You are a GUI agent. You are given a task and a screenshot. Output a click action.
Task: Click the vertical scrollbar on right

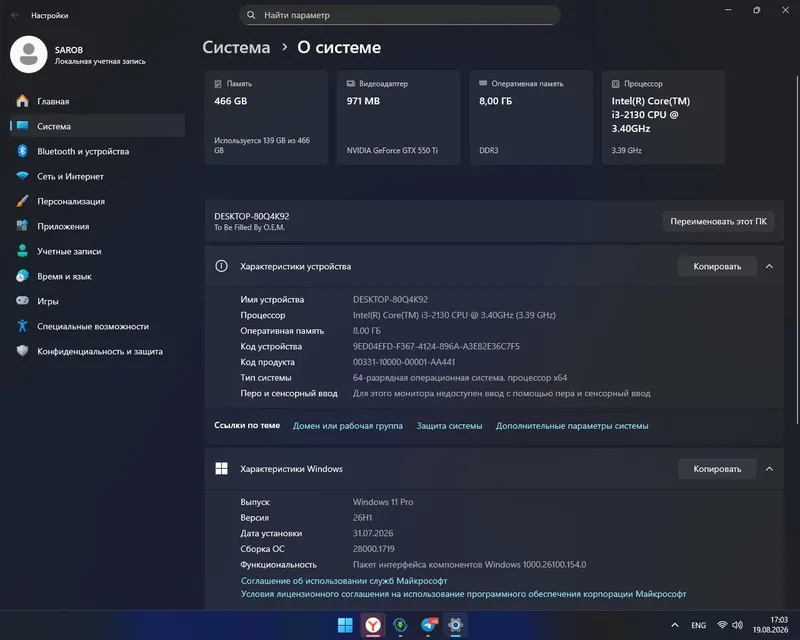coord(797,249)
